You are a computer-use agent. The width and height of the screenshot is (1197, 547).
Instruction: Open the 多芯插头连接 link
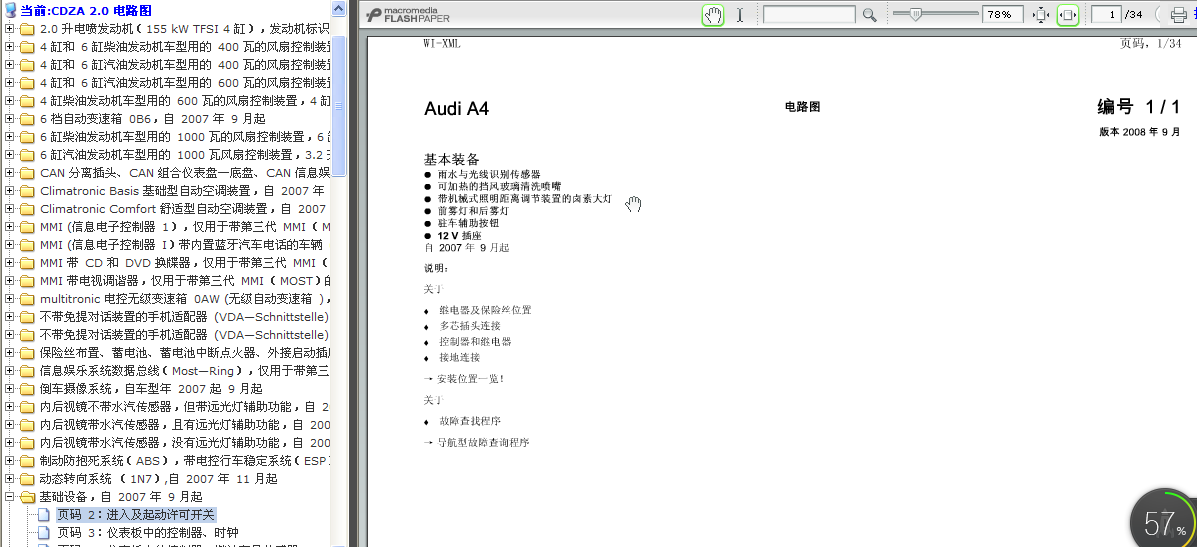click(469, 326)
